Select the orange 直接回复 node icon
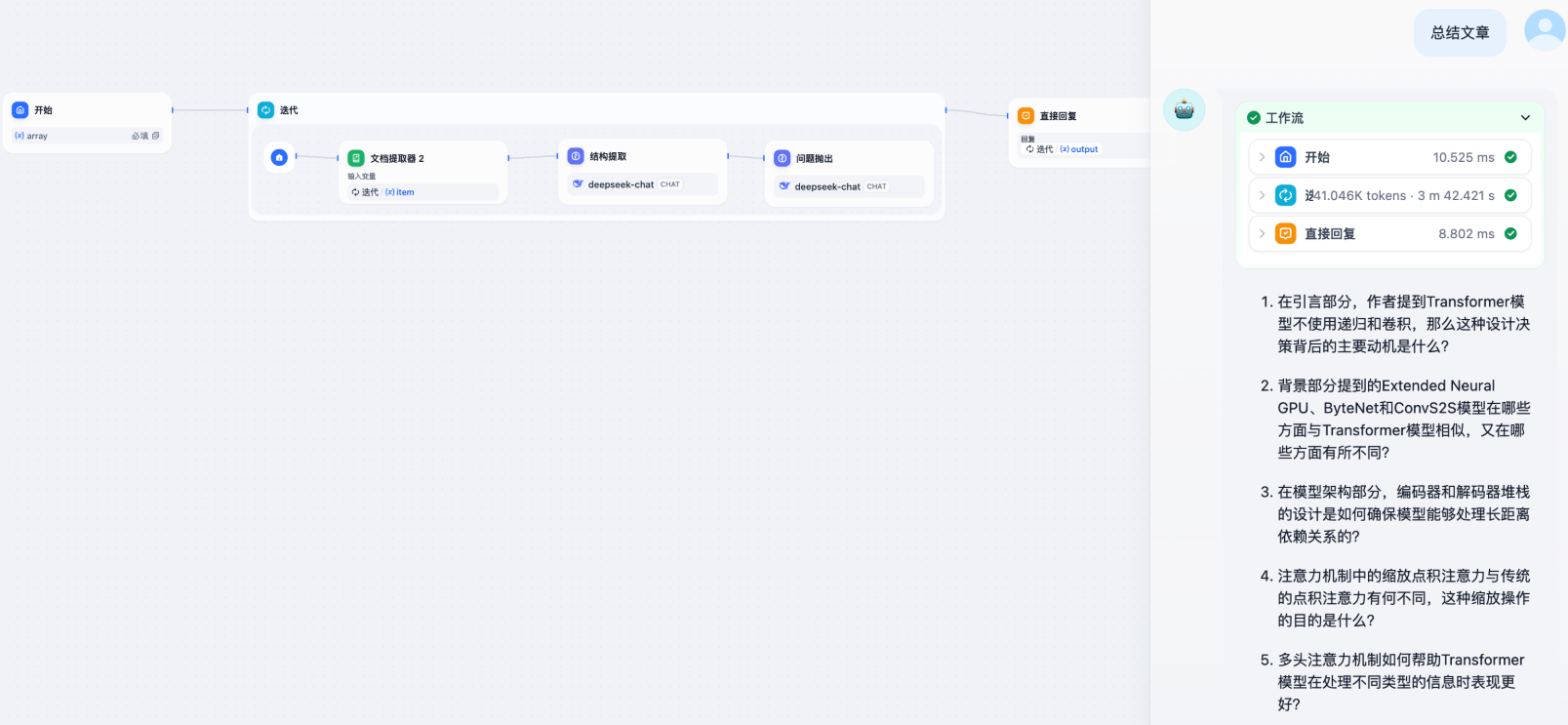1568x725 pixels. (1025, 116)
